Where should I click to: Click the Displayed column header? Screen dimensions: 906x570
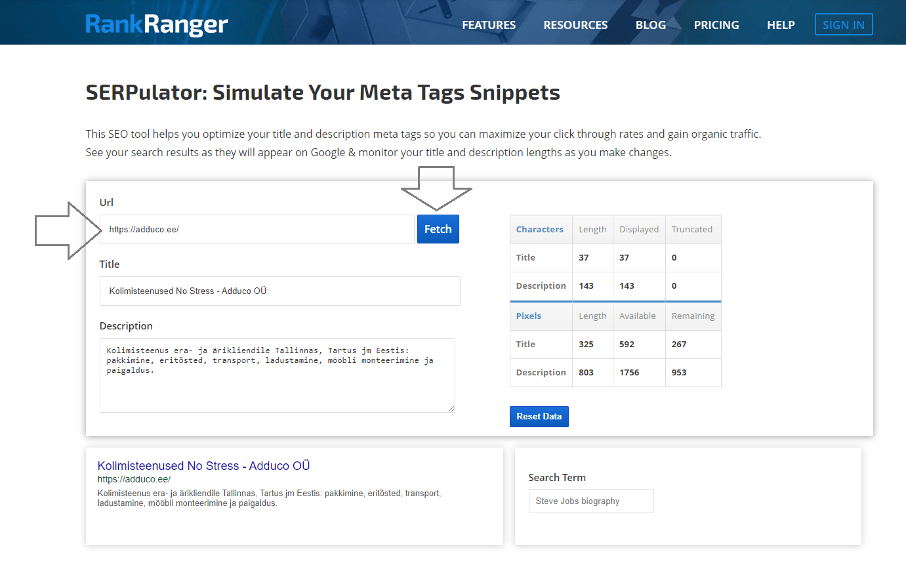click(x=638, y=229)
